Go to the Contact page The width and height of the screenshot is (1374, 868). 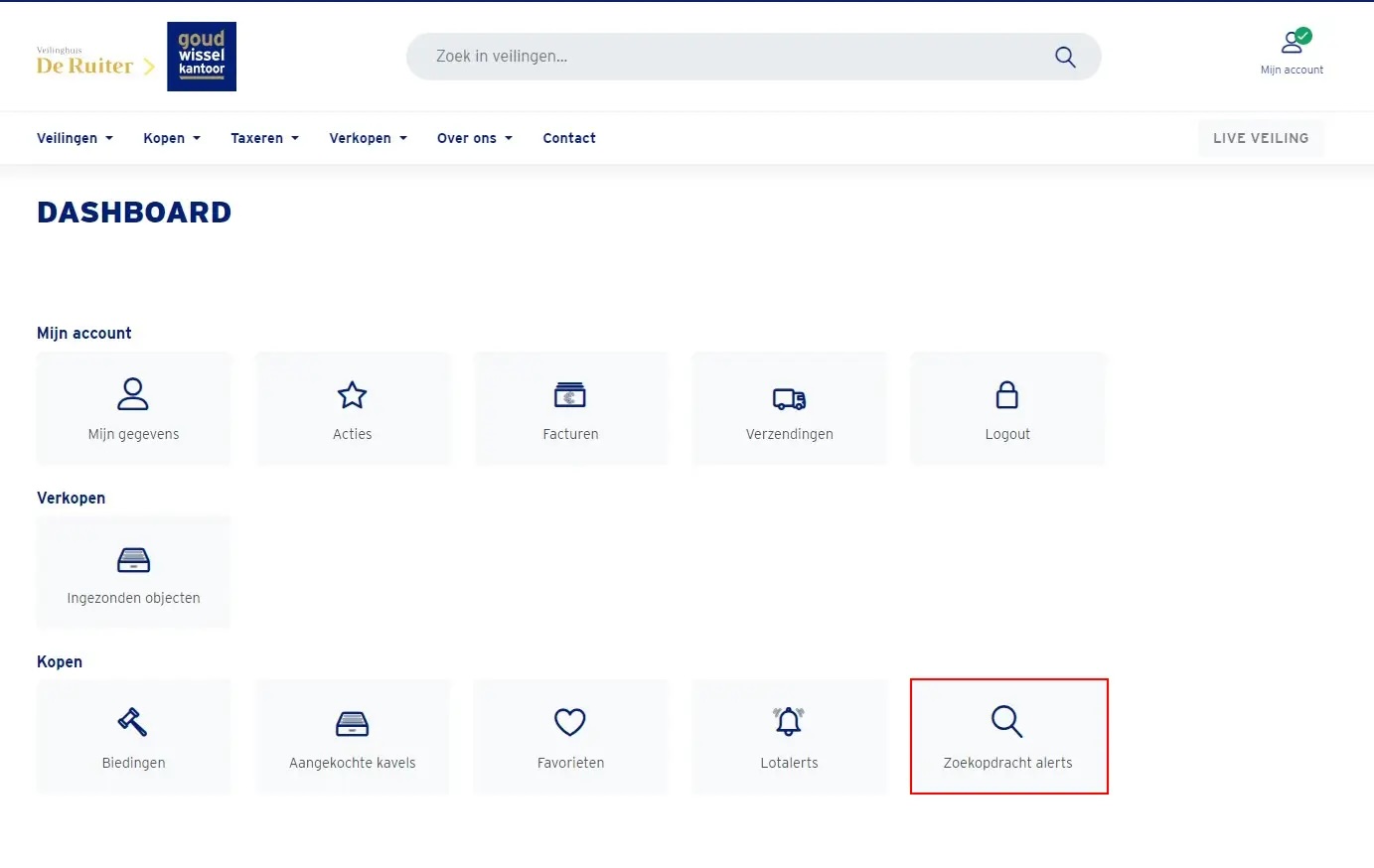[569, 138]
